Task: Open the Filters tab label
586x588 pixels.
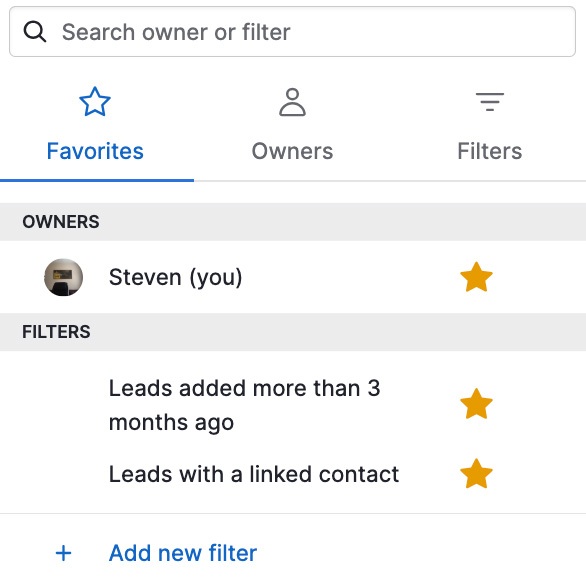Action: pos(490,151)
